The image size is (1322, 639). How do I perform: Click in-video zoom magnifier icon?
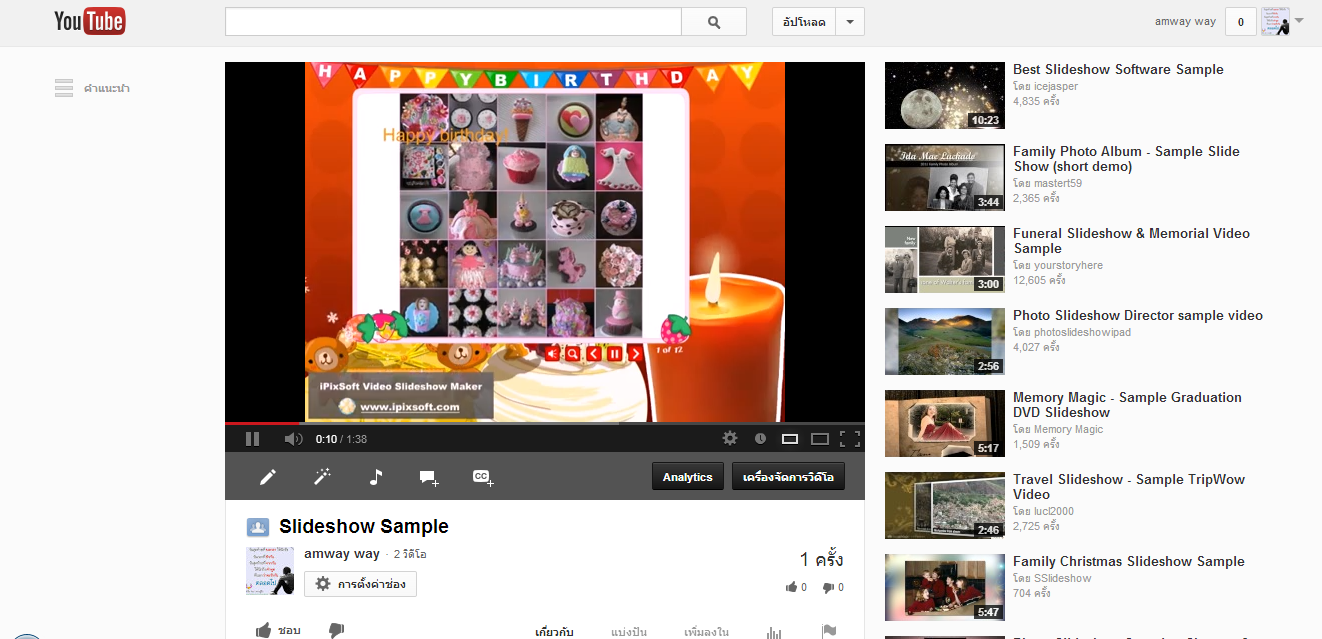click(x=572, y=353)
